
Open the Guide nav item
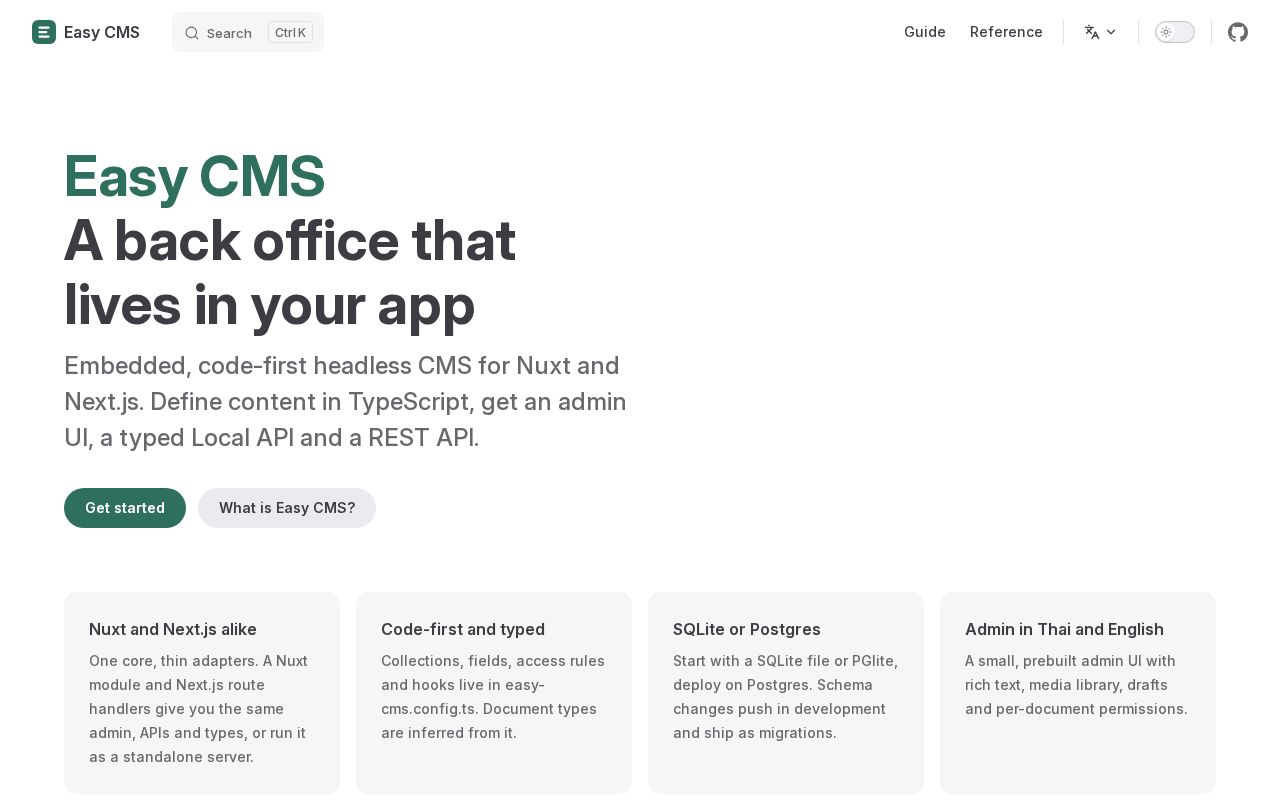pos(925,32)
